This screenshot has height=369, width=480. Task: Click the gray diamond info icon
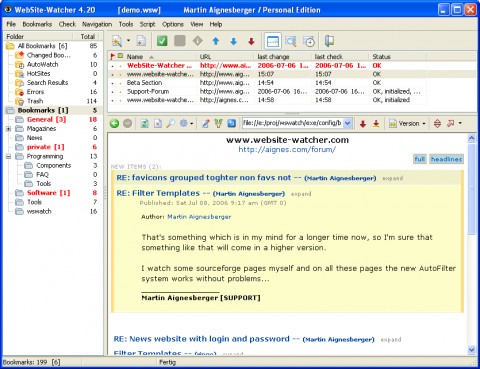(198, 41)
